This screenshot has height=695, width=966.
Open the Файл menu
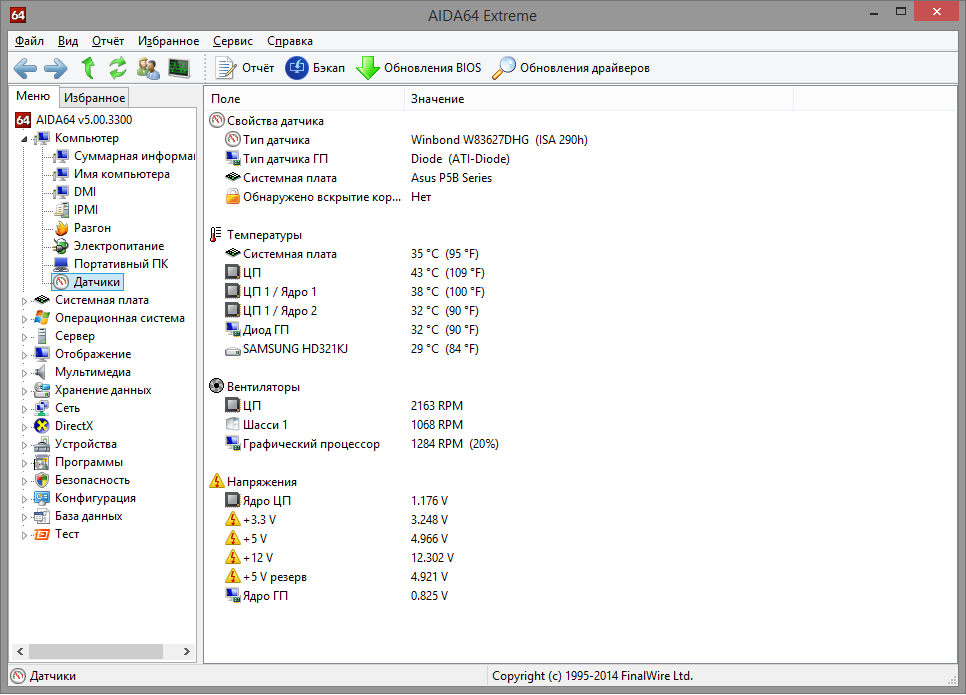(29, 41)
